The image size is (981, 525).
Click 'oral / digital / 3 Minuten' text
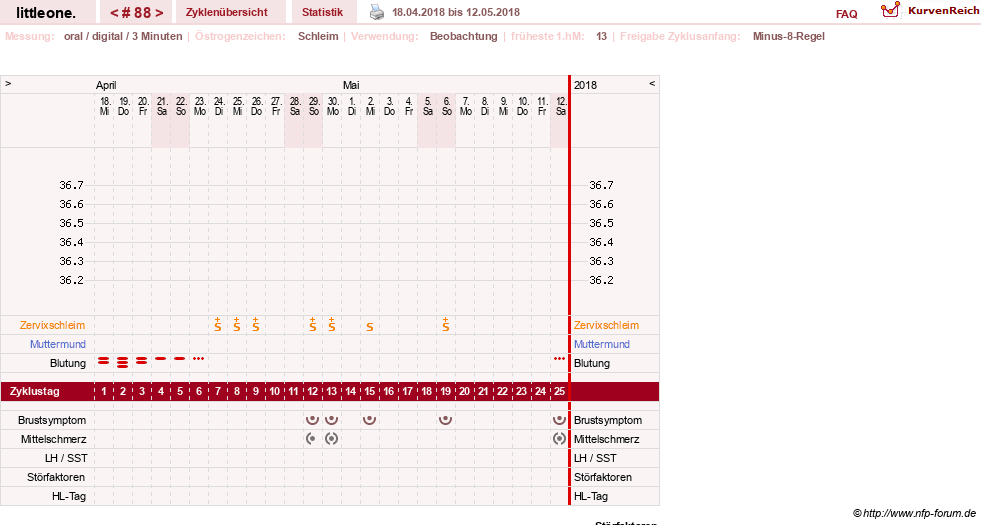pyautogui.click(x=123, y=36)
